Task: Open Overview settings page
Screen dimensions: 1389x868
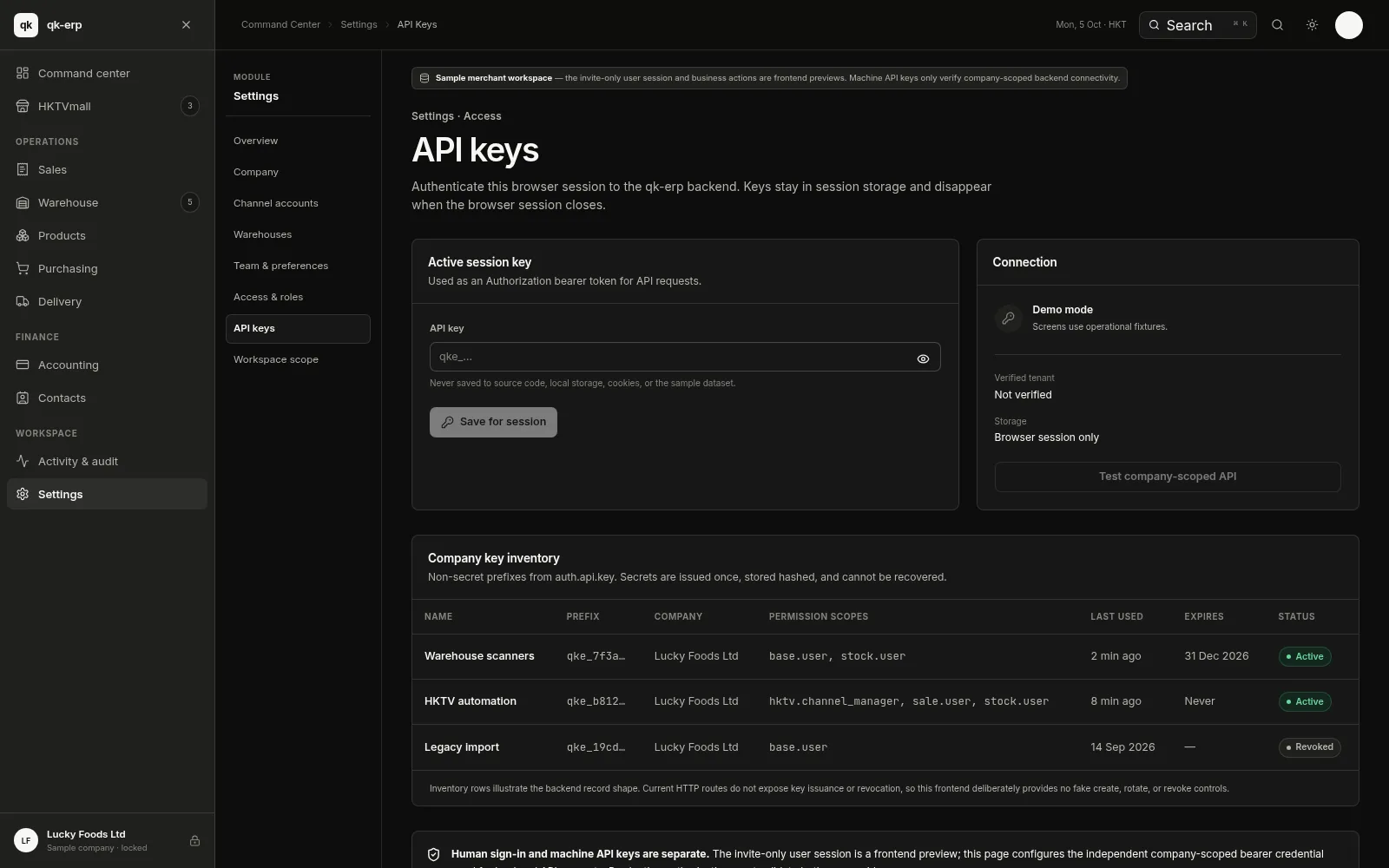Action: click(x=298, y=141)
